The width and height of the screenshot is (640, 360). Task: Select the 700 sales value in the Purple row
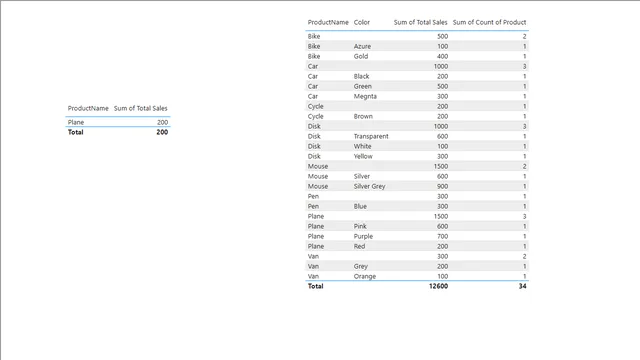point(442,236)
